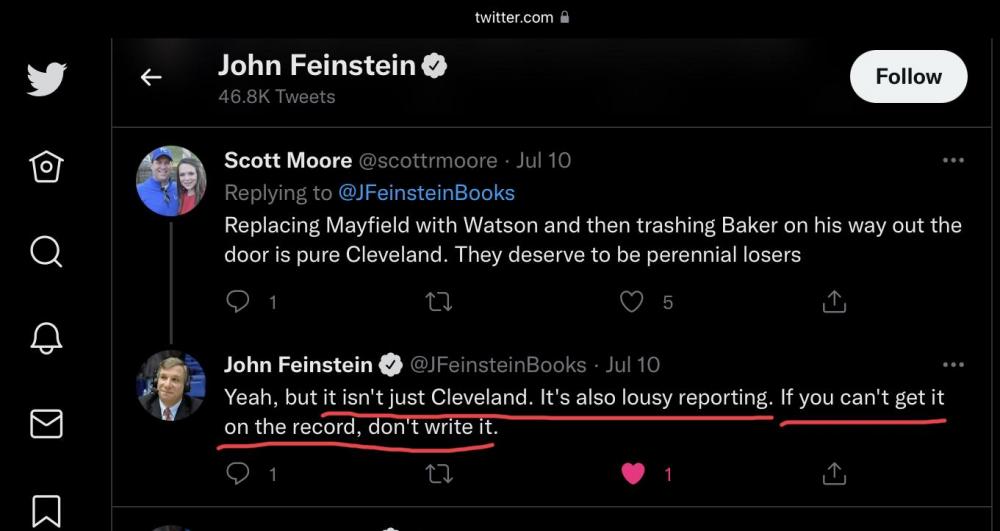This screenshot has height=531, width=1000.
Task: Unlike John Feinstein's tweet
Action: [633, 474]
